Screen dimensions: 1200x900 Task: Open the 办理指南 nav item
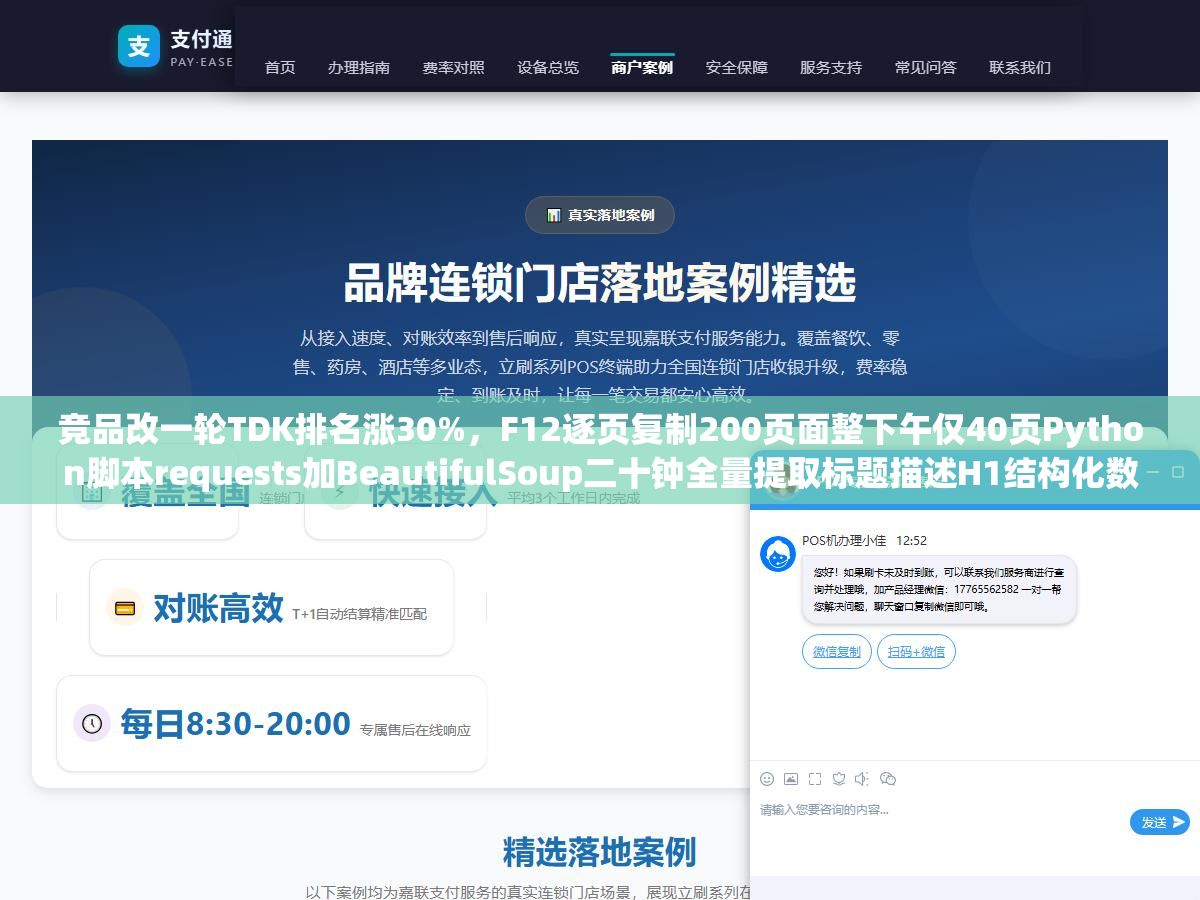pos(359,67)
